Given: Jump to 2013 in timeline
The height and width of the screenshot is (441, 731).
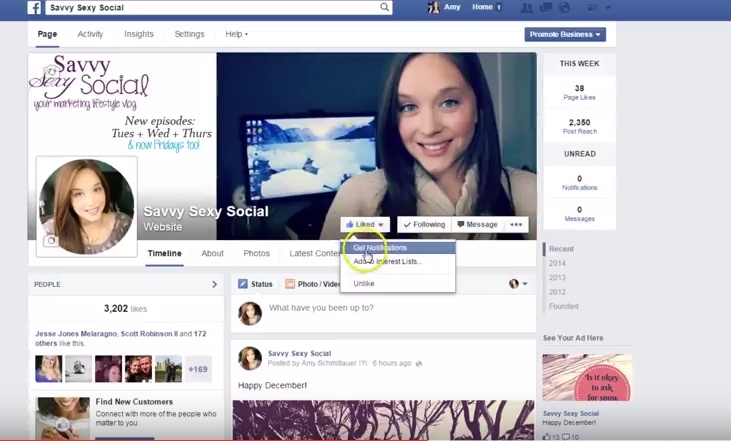Looking at the screenshot, I should pos(557,278).
